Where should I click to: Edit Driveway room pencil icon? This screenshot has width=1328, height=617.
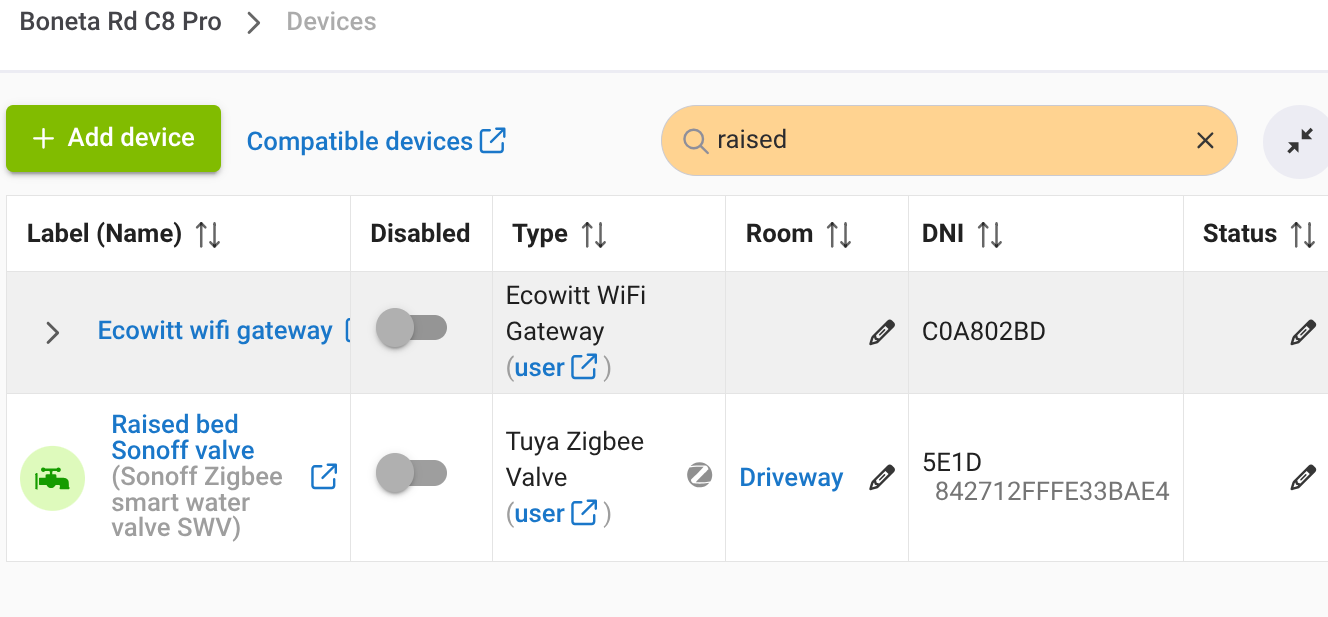click(x=882, y=478)
